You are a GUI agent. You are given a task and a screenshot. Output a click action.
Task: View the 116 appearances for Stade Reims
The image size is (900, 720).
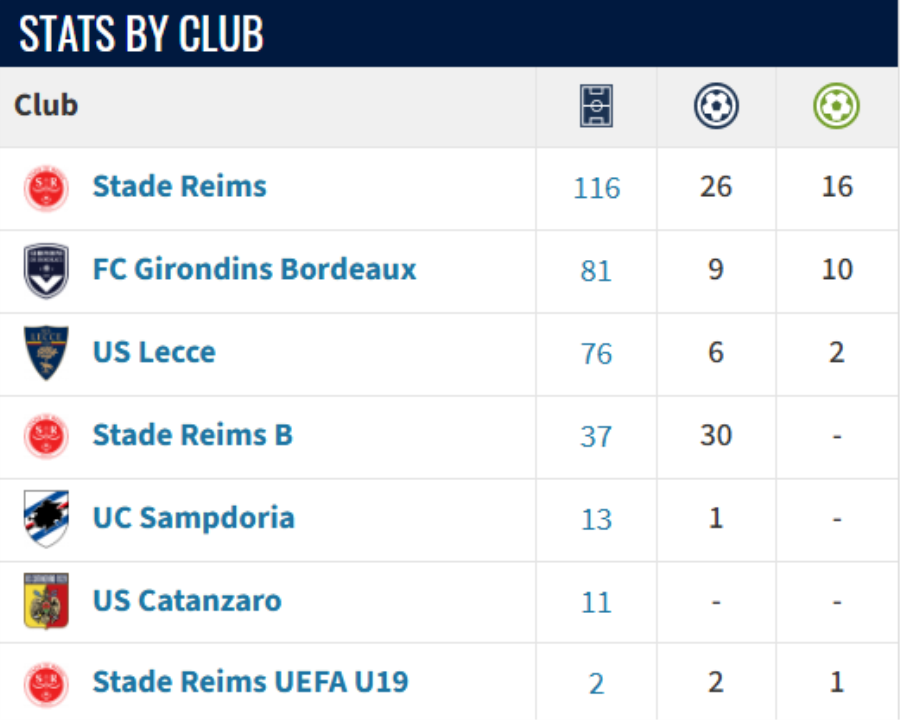pyautogui.click(x=596, y=188)
